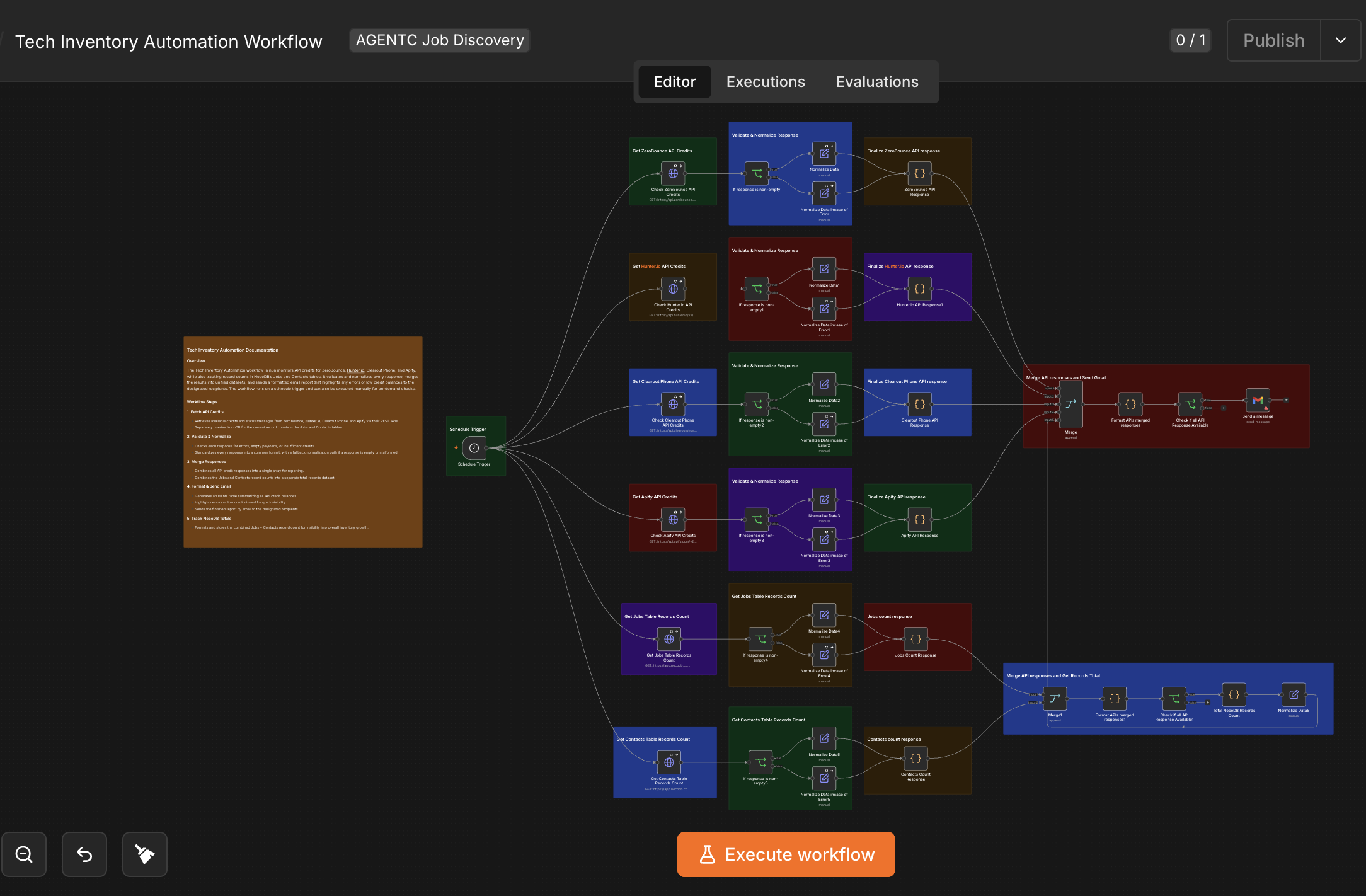Select the Merge1 node
1366x896 pixels.
click(x=1055, y=698)
